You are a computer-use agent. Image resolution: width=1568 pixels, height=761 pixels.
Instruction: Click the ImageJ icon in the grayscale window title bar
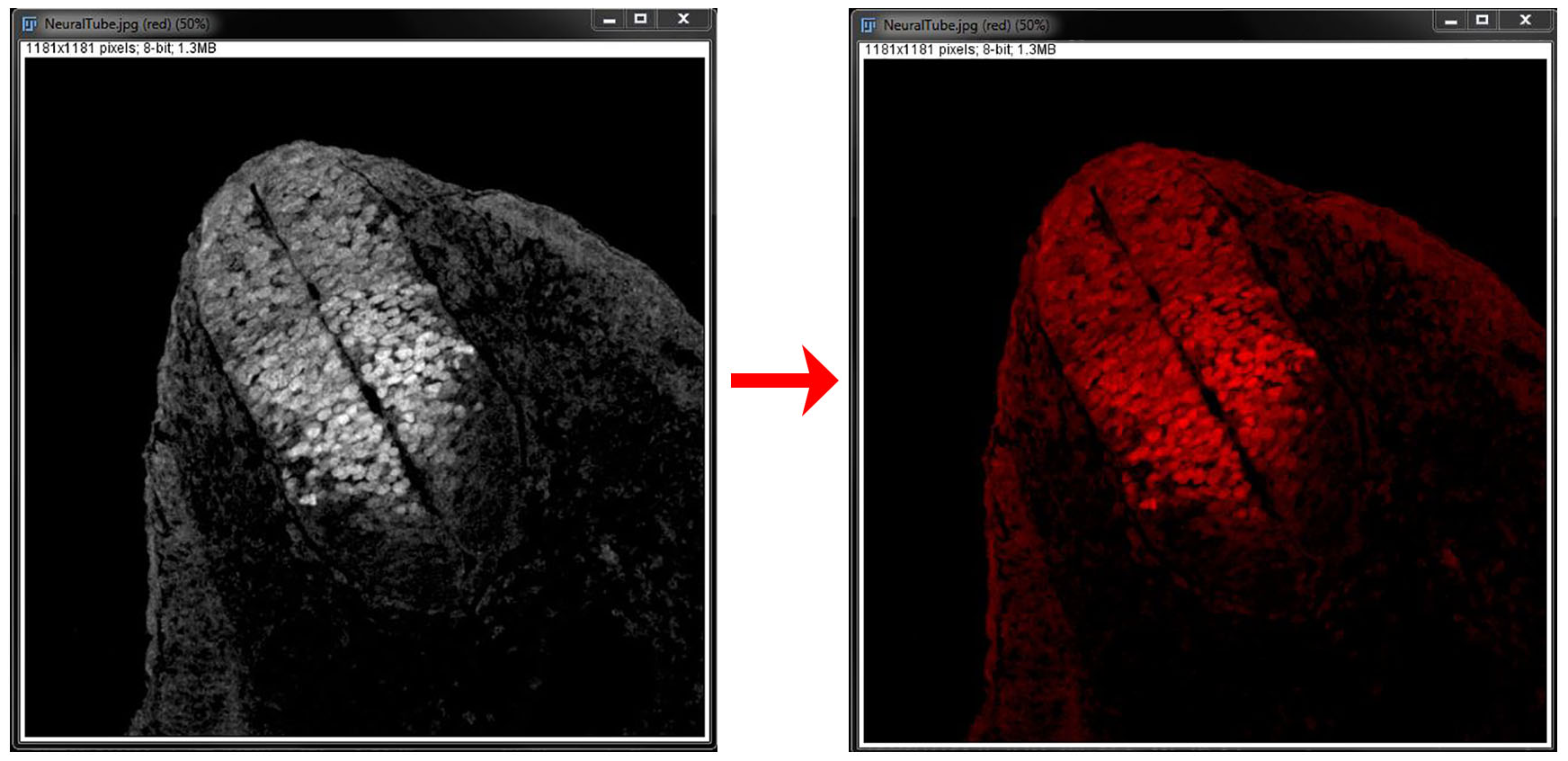click(30, 24)
